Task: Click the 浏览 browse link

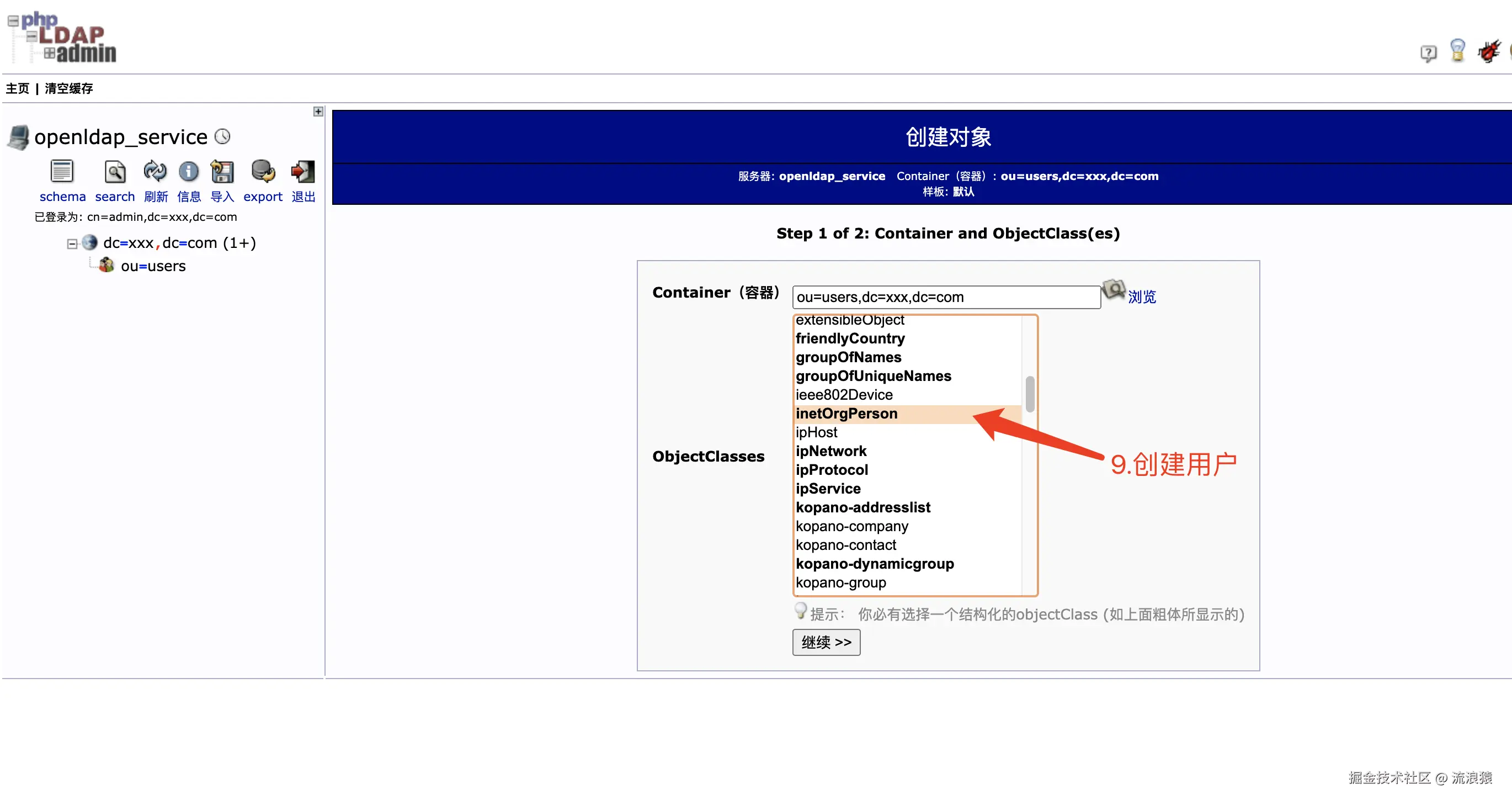Action: pyautogui.click(x=1141, y=297)
